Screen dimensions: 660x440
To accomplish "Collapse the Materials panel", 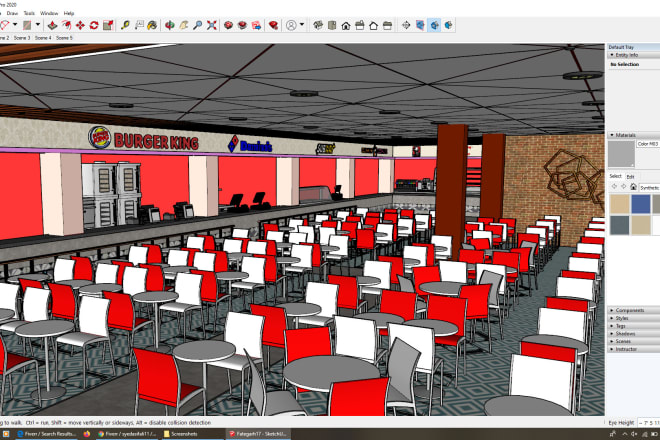I will pos(633,135).
